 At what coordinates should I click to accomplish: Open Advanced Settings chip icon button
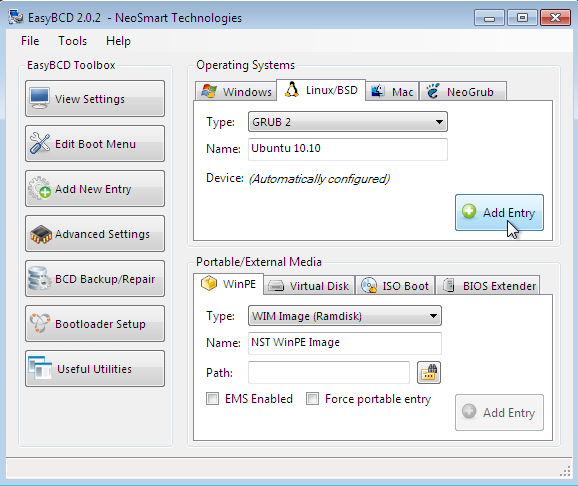[95, 234]
